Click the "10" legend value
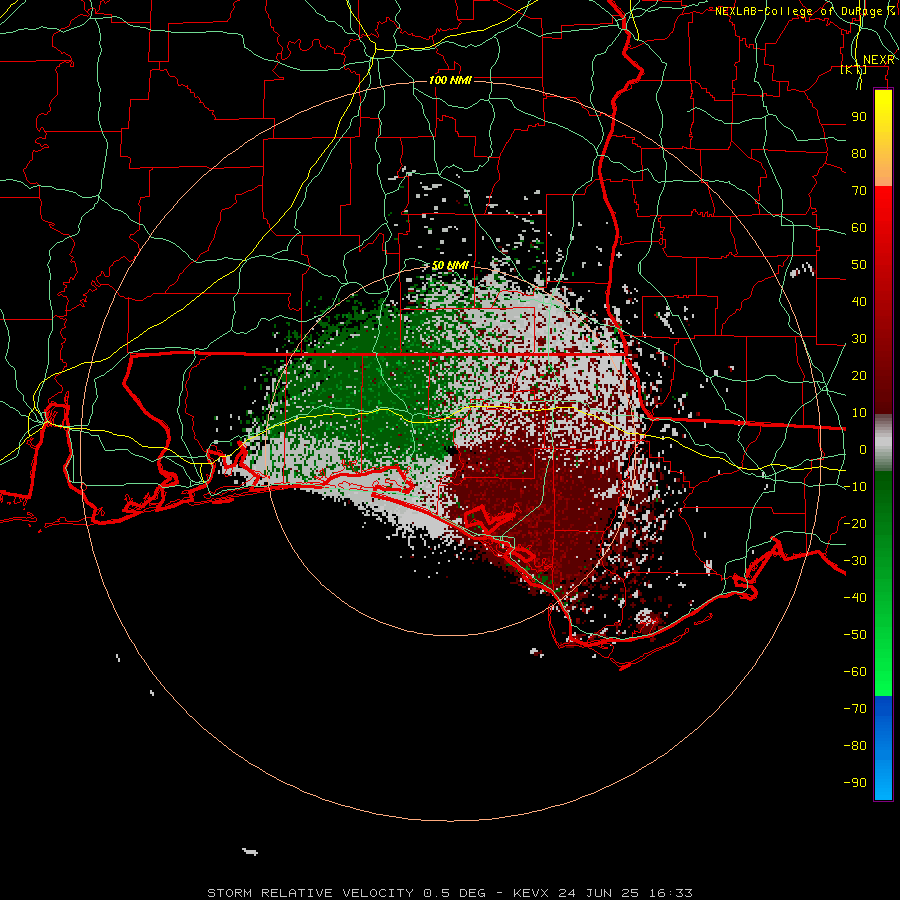This screenshot has height=900, width=900. point(859,413)
